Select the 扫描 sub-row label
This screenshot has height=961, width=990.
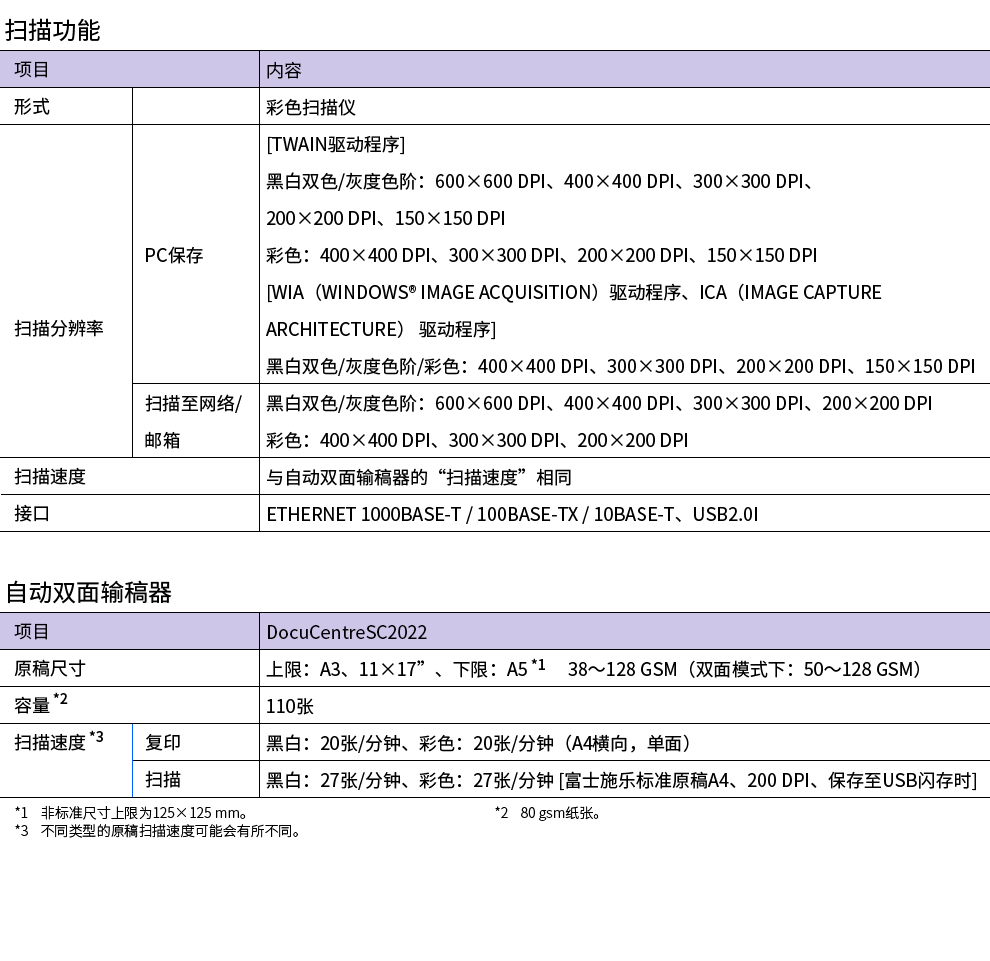pos(163,780)
